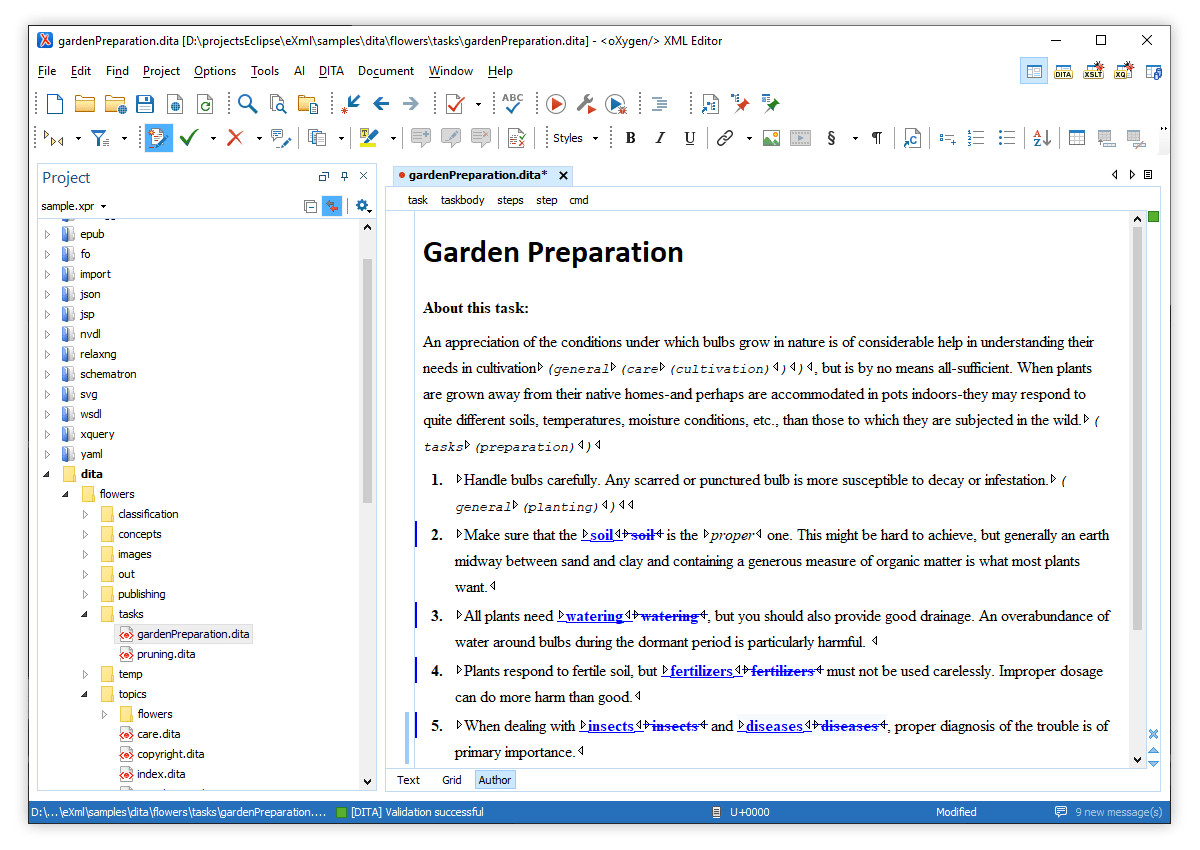This screenshot has height=850, width=1200.
Task: Click the Save diskette icon
Action: (145, 104)
